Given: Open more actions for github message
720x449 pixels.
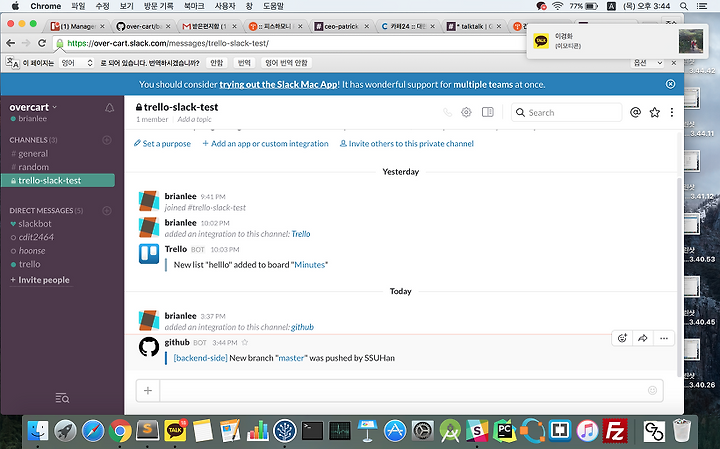Looking at the screenshot, I should coord(664,338).
